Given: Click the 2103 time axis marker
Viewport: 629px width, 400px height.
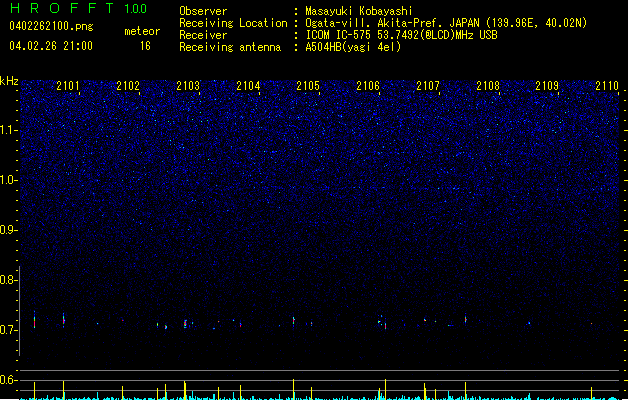Looking at the screenshot, I should pyautogui.click(x=188, y=86).
